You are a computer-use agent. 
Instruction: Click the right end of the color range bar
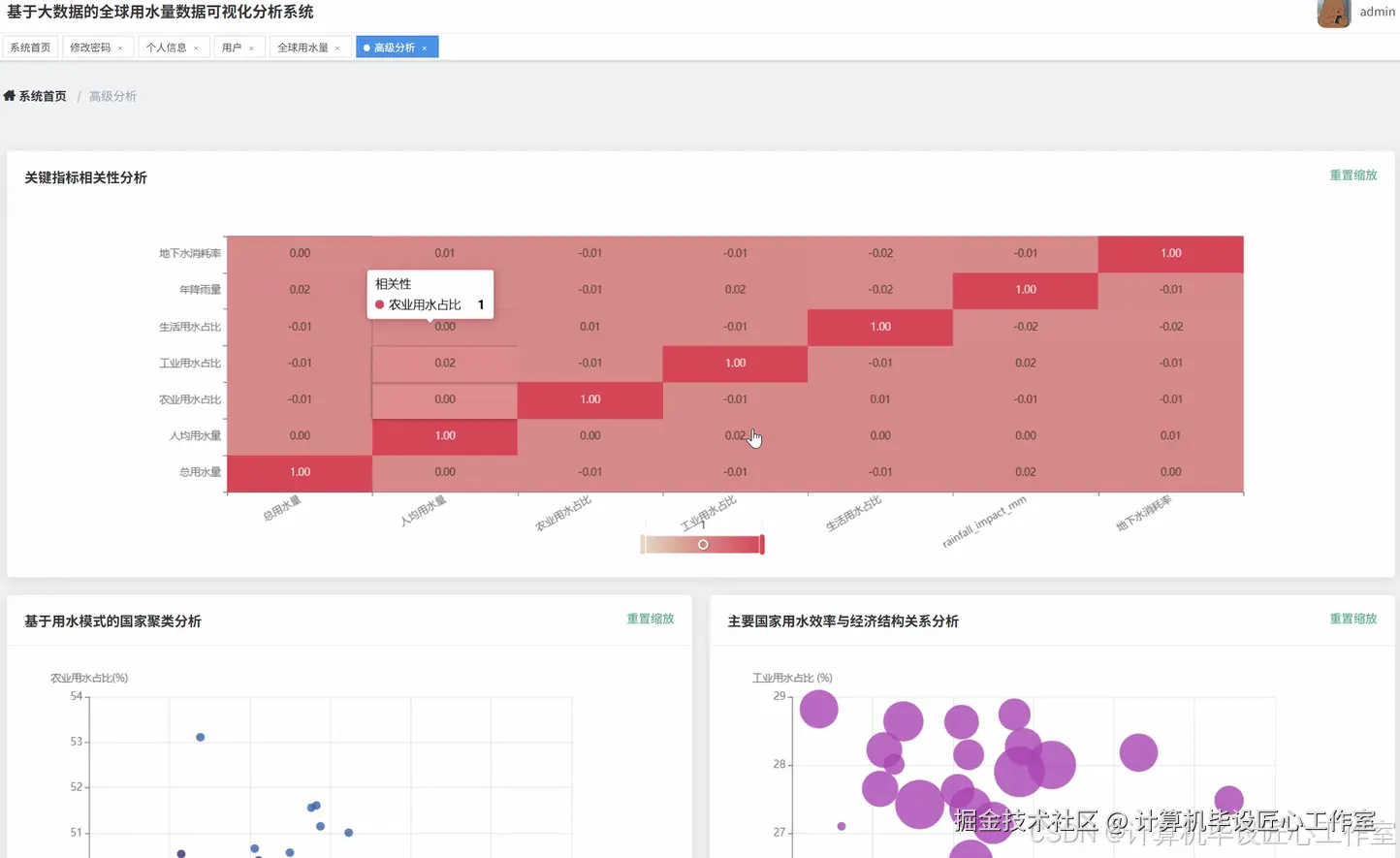762,545
